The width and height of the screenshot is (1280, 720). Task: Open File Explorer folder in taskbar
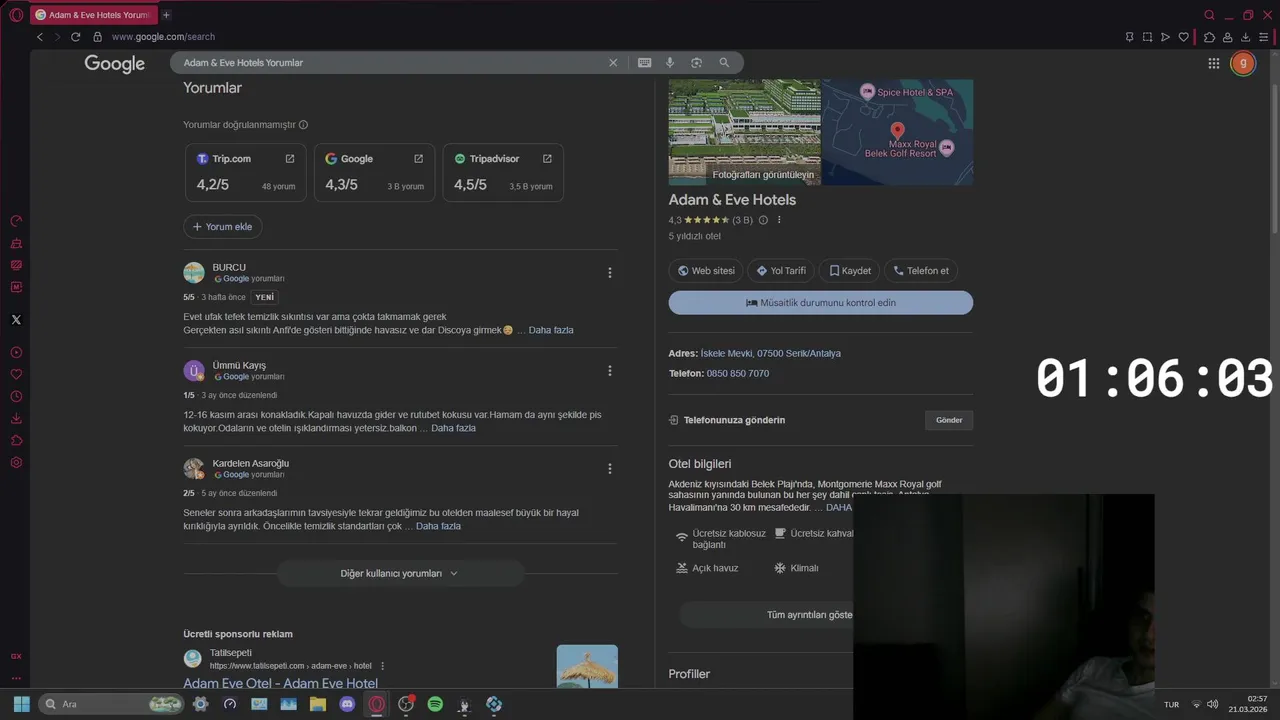tap(318, 704)
